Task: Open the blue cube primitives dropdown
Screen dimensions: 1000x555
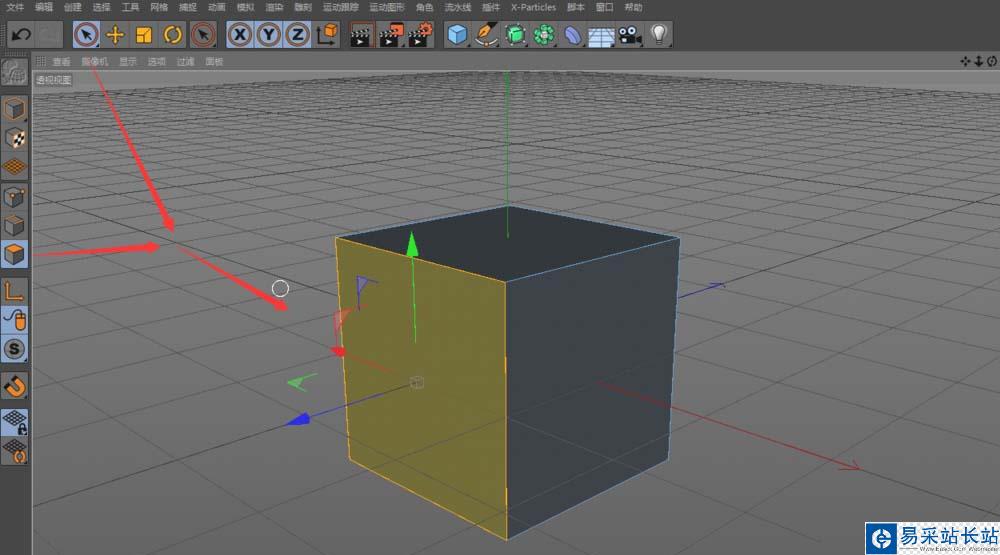Action: click(457, 34)
